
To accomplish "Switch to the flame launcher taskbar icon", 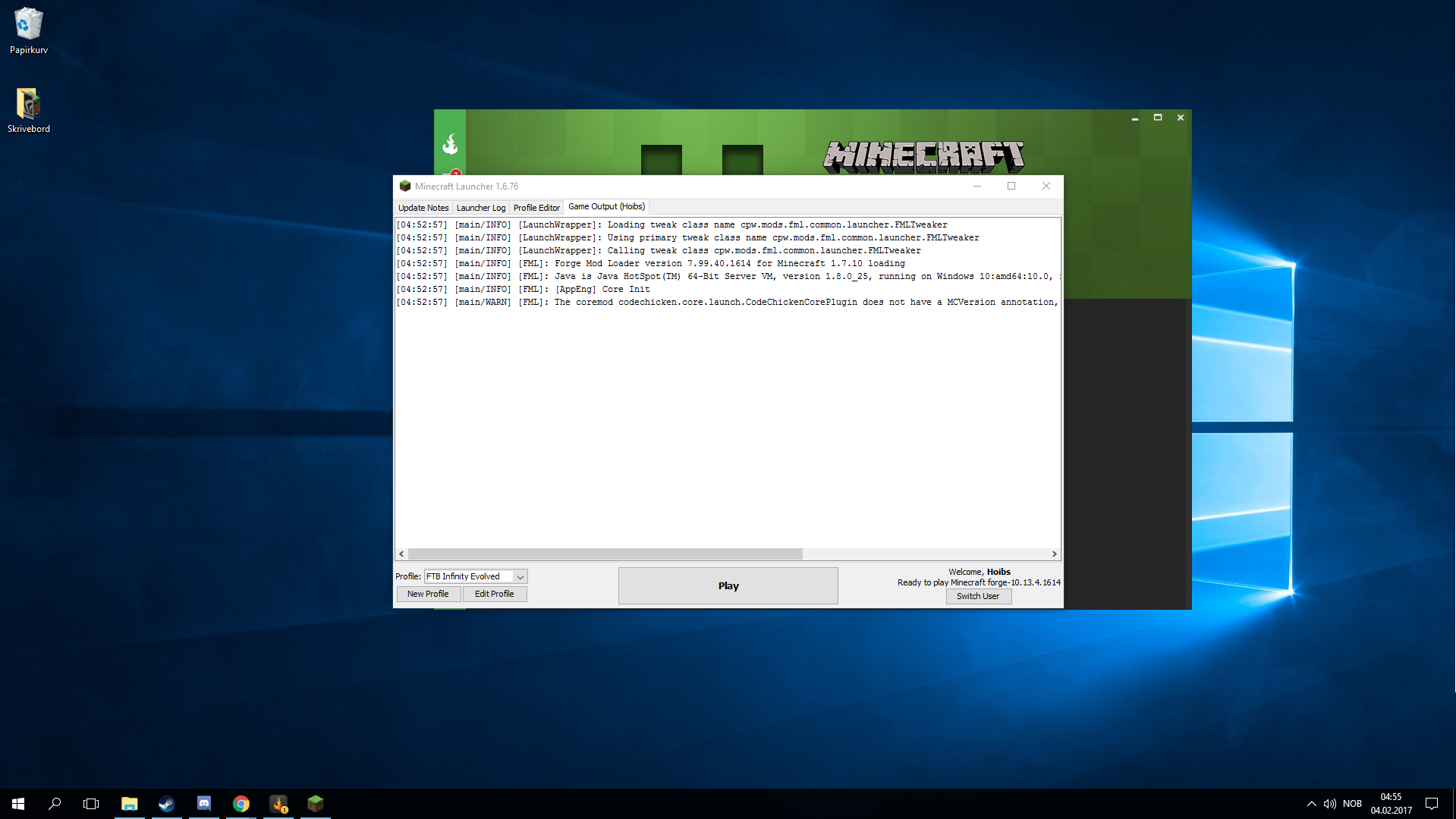I will (x=278, y=803).
